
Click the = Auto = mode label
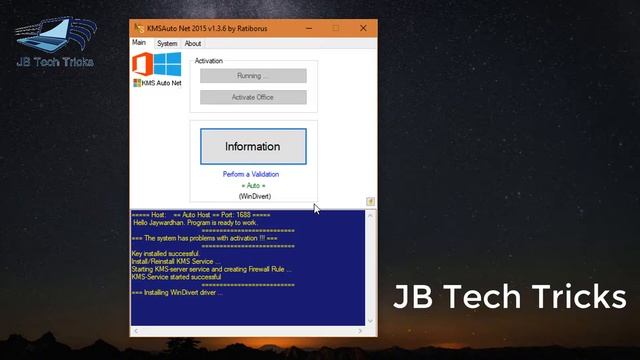(x=253, y=186)
